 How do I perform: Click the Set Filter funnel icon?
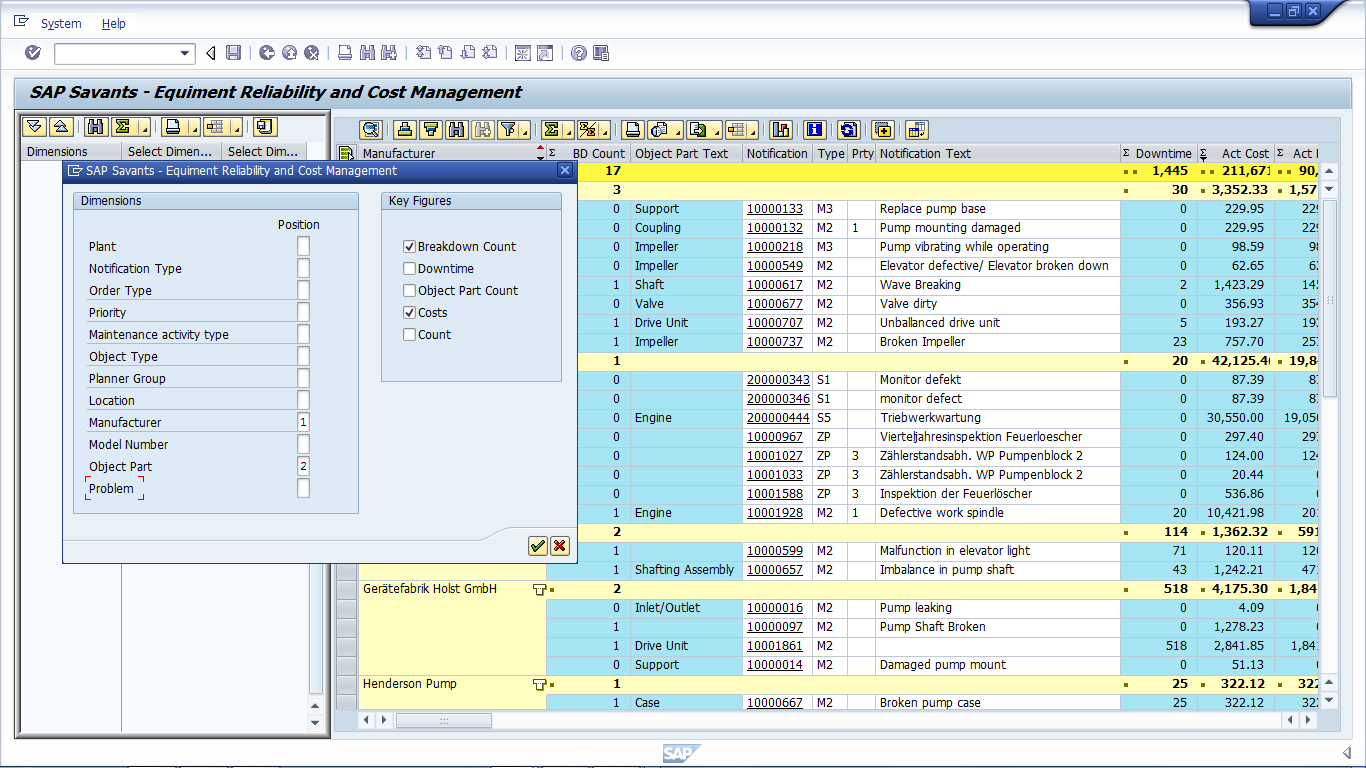[508, 129]
